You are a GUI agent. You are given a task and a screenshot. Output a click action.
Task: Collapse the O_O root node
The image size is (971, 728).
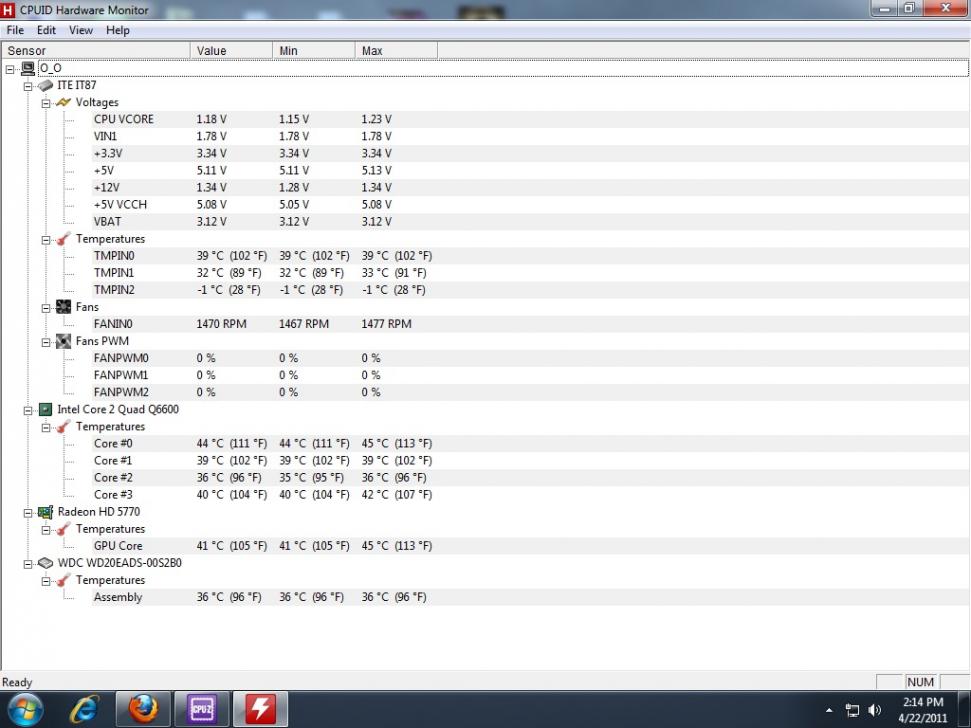pyautogui.click(x=10, y=69)
